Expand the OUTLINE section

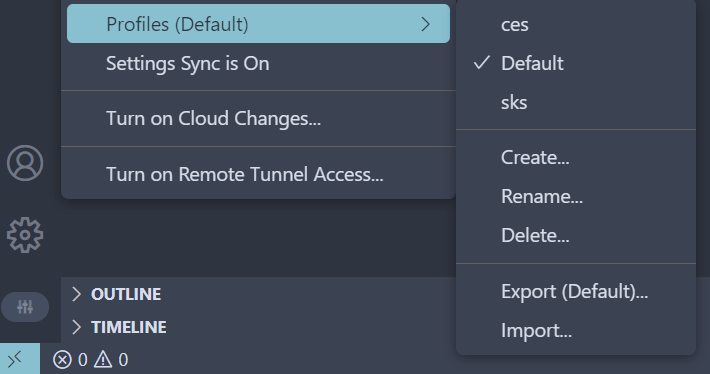(126, 294)
